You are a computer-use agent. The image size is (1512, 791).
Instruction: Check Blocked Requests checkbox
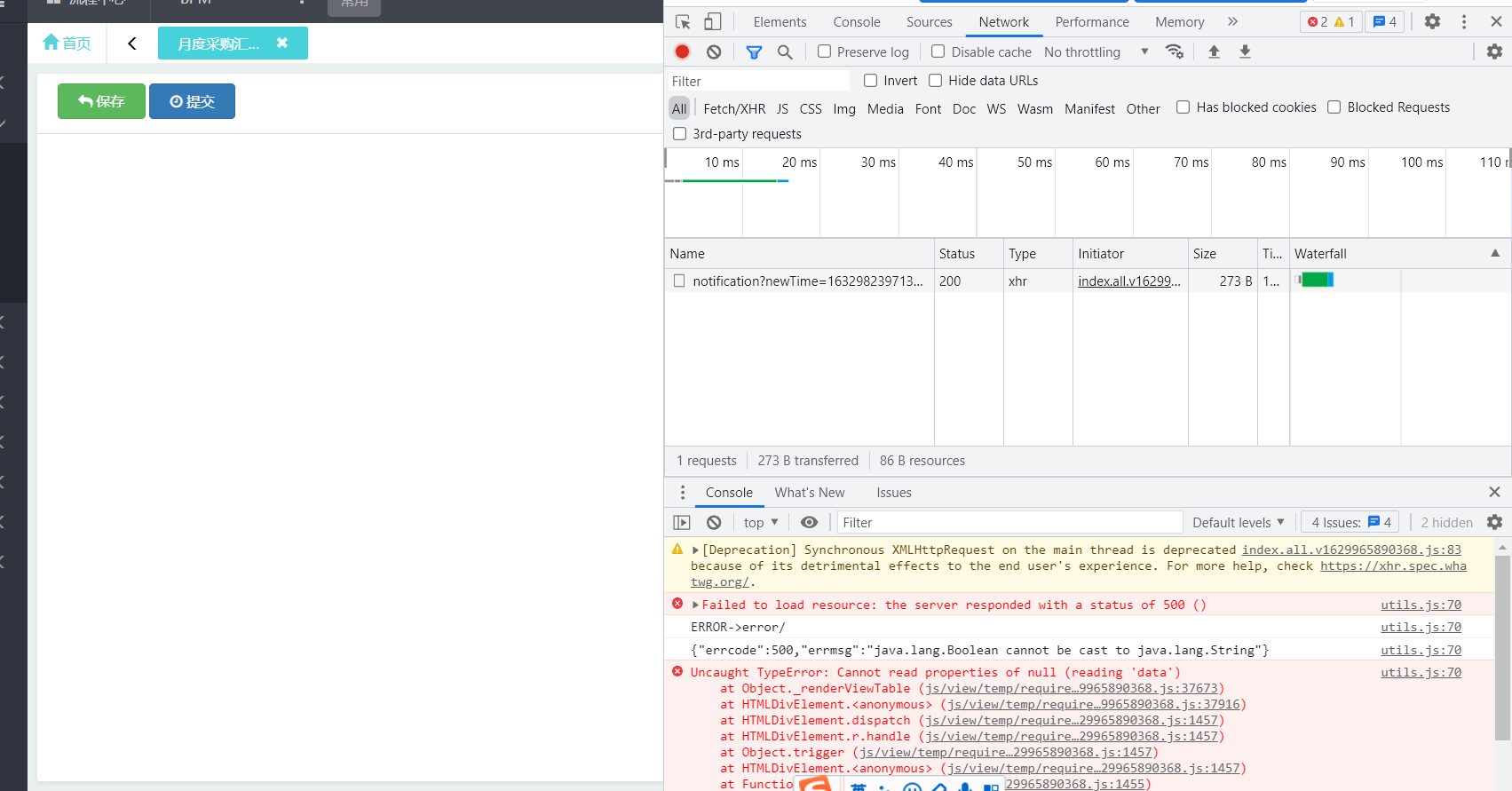[x=1334, y=107]
